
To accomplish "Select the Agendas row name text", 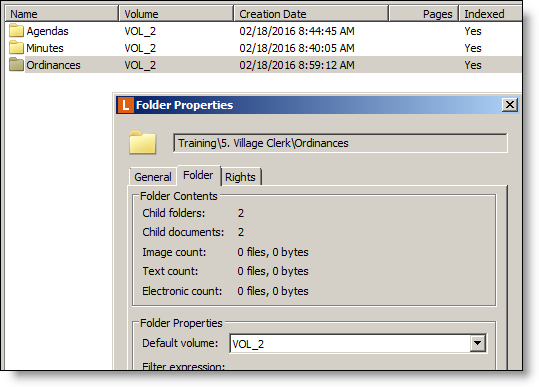I will click(47, 31).
